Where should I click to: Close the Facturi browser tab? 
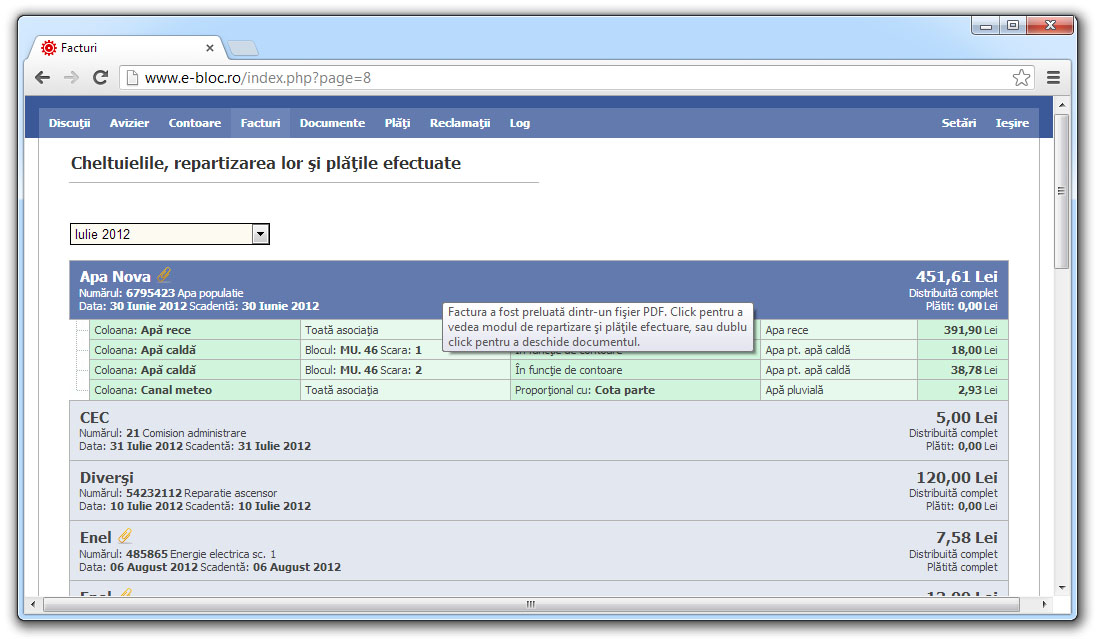[x=210, y=48]
